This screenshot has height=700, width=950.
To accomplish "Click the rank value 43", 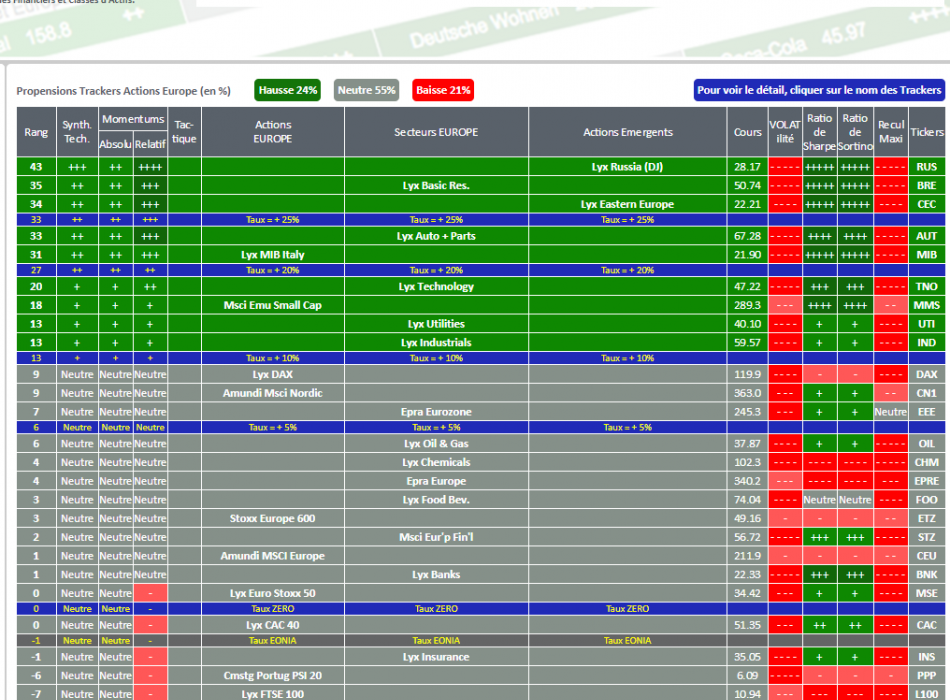I will (36, 167).
